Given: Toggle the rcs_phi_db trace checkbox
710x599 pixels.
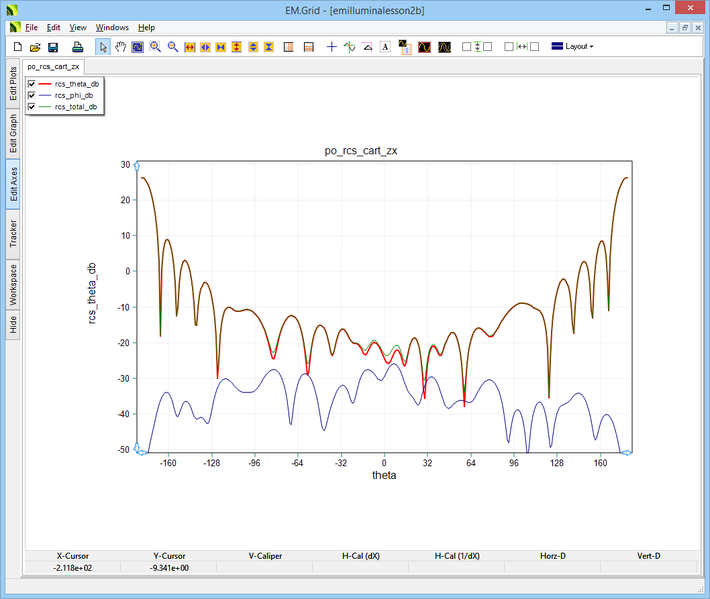Looking at the screenshot, I should coord(32,95).
